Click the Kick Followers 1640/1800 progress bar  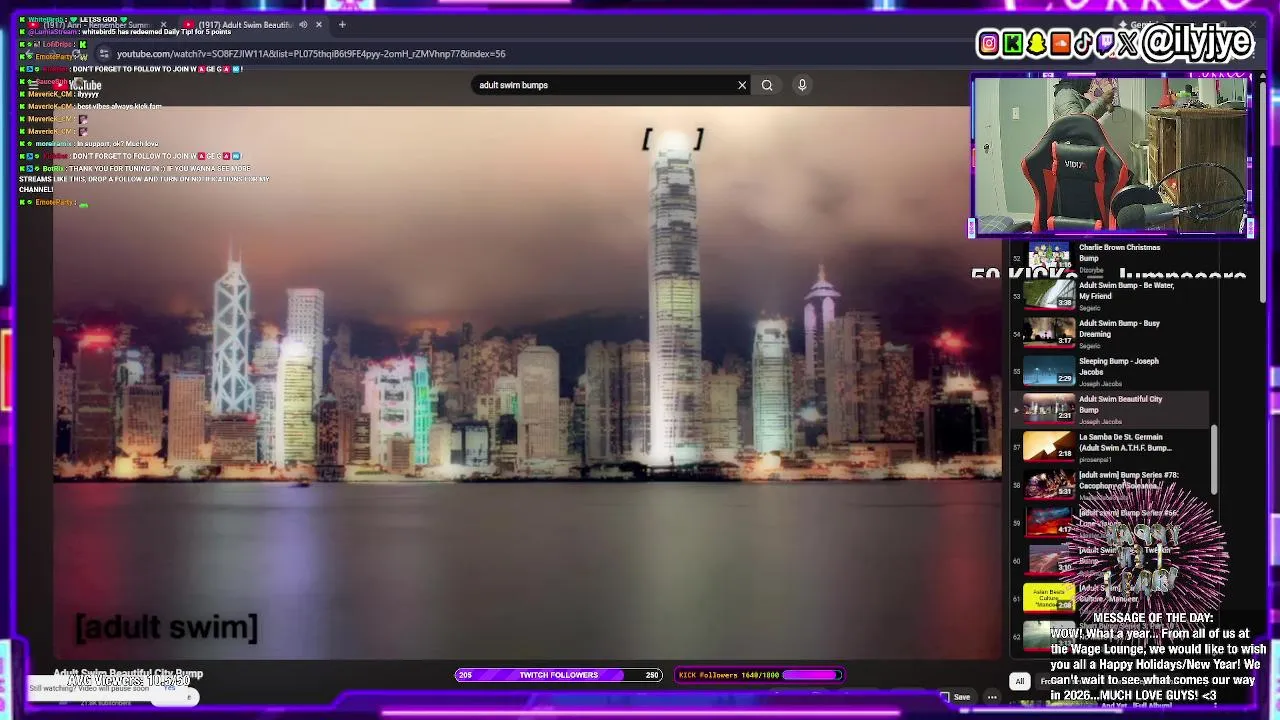[759, 675]
